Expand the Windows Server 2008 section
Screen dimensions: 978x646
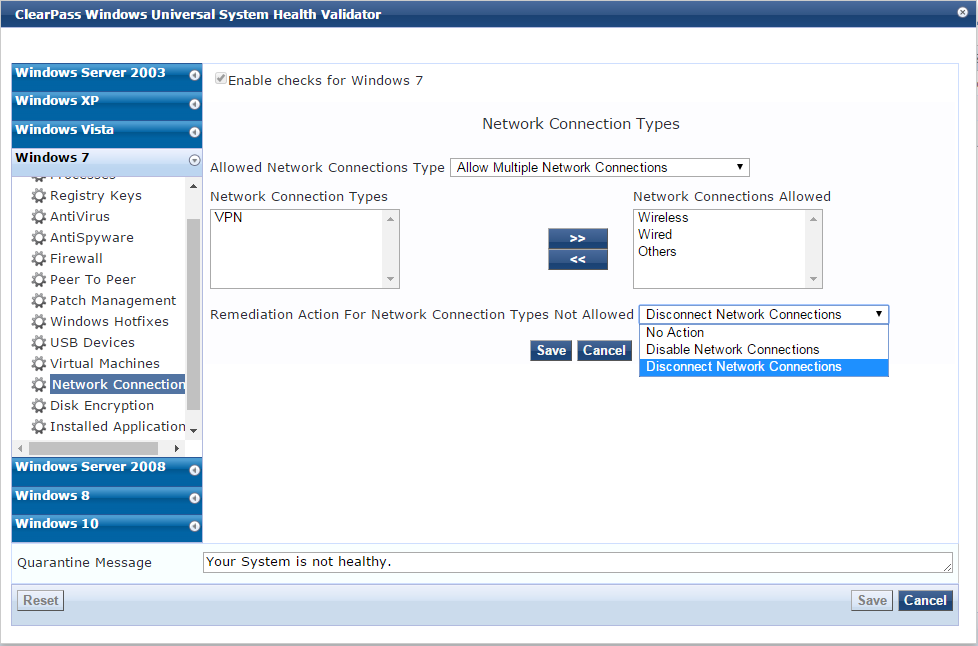click(195, 470)
